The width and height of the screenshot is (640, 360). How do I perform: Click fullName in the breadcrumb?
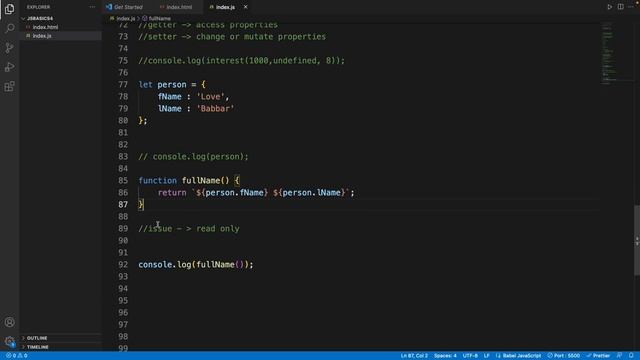(159, 18)
